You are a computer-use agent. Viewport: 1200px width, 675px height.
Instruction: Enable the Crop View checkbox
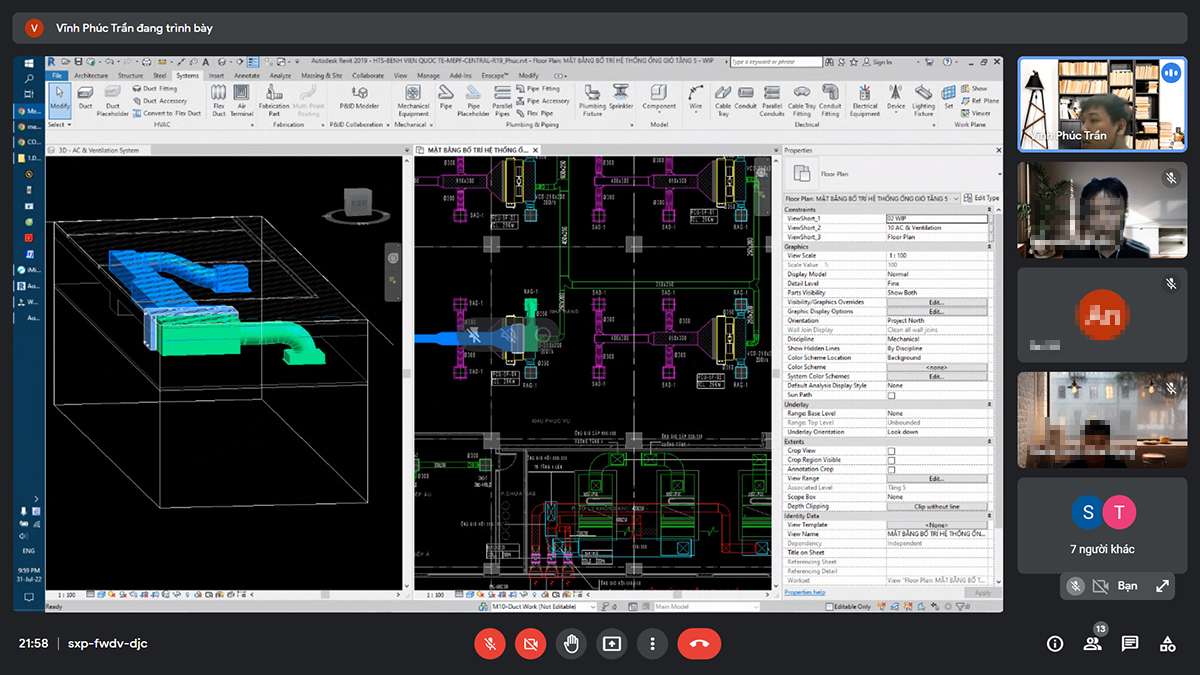pos(892,451)
